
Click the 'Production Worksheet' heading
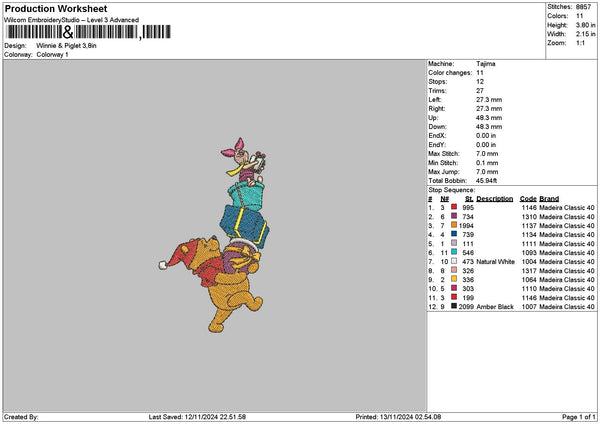tap(56, 8)
